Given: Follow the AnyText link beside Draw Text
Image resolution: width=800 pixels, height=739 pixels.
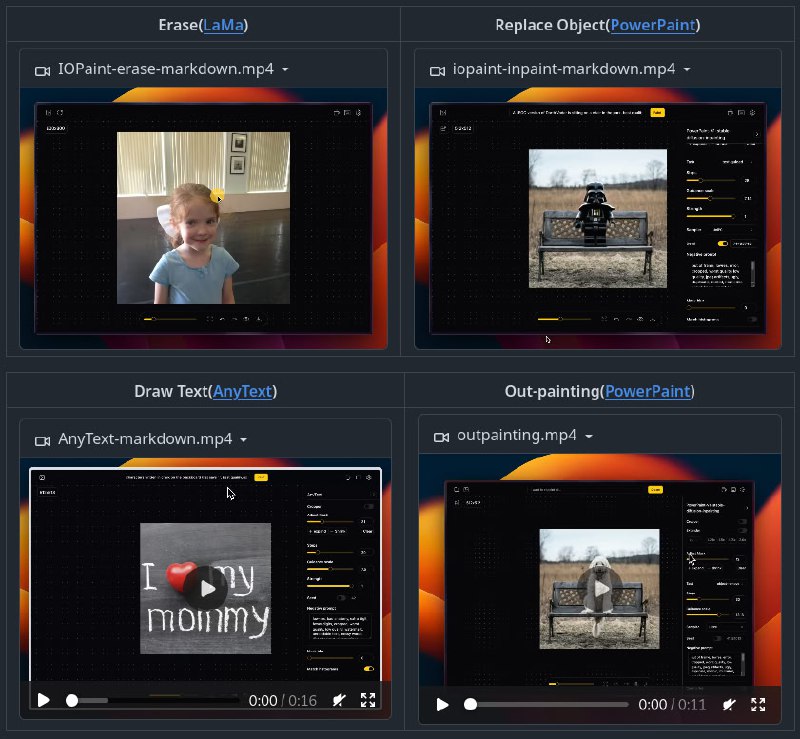Looking at the screenshot, I should point(242,391).
